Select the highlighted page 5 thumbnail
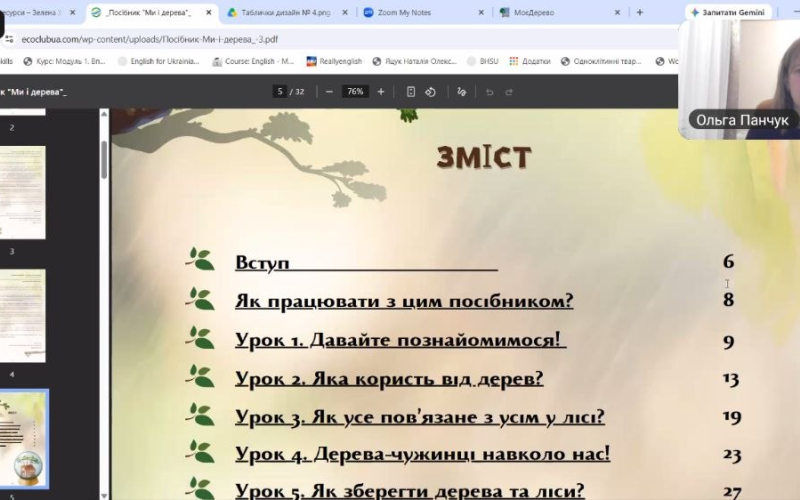800x500 pixels. pos(24,439)
